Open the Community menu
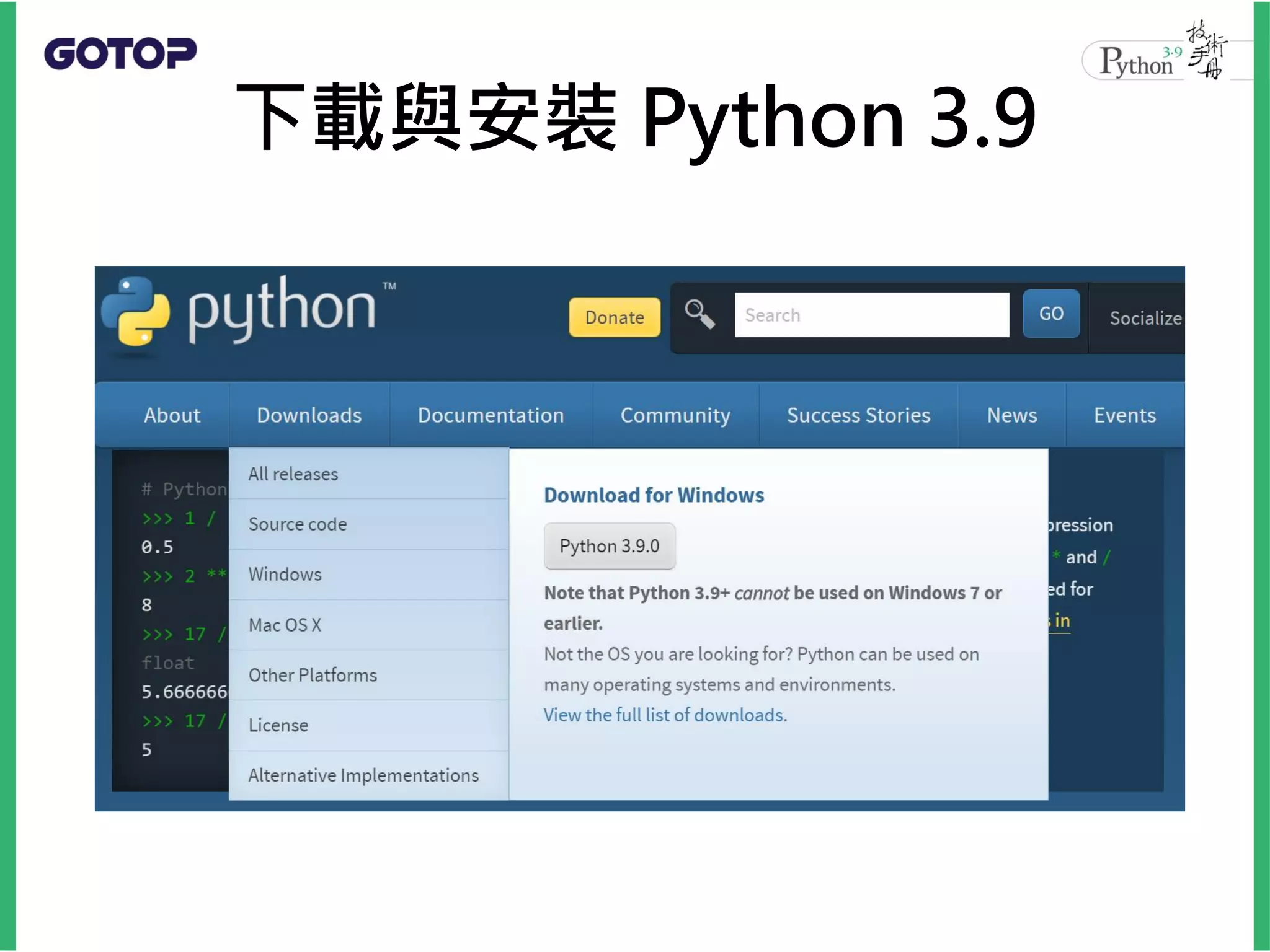This screenshot has height=952, width=1270. tap(675, 415)
